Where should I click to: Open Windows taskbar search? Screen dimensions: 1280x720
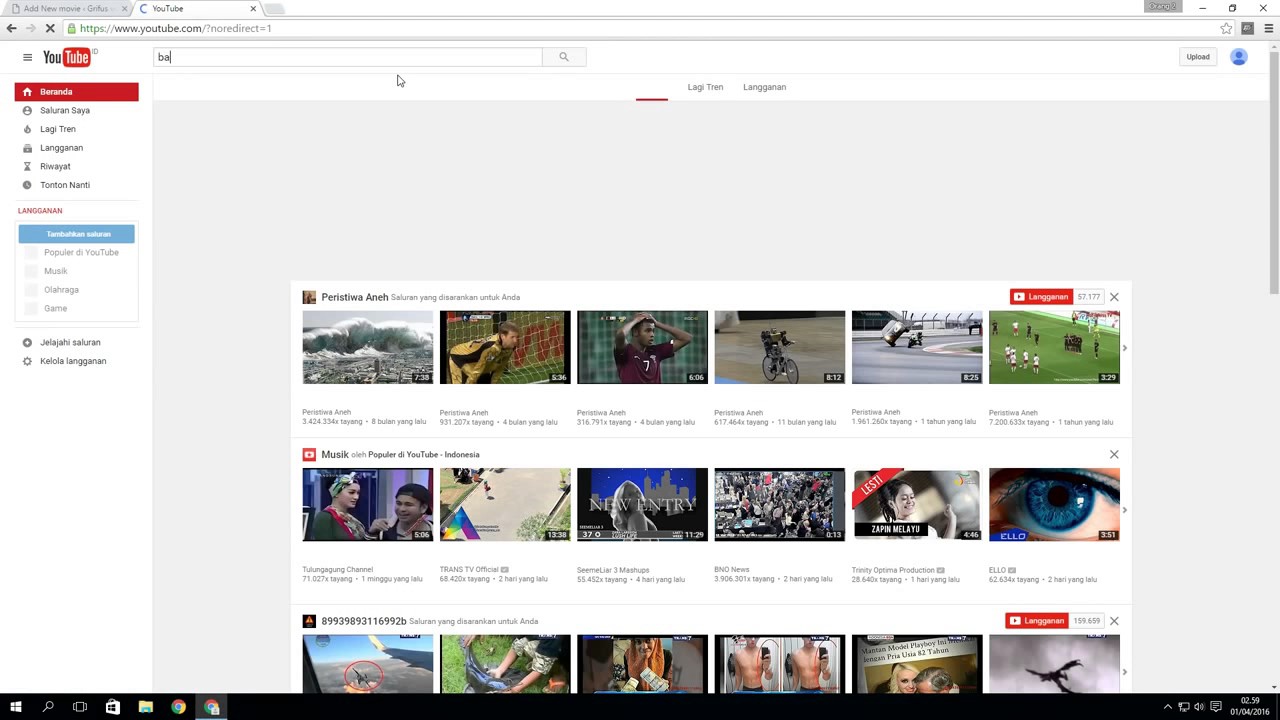(48, 707)
